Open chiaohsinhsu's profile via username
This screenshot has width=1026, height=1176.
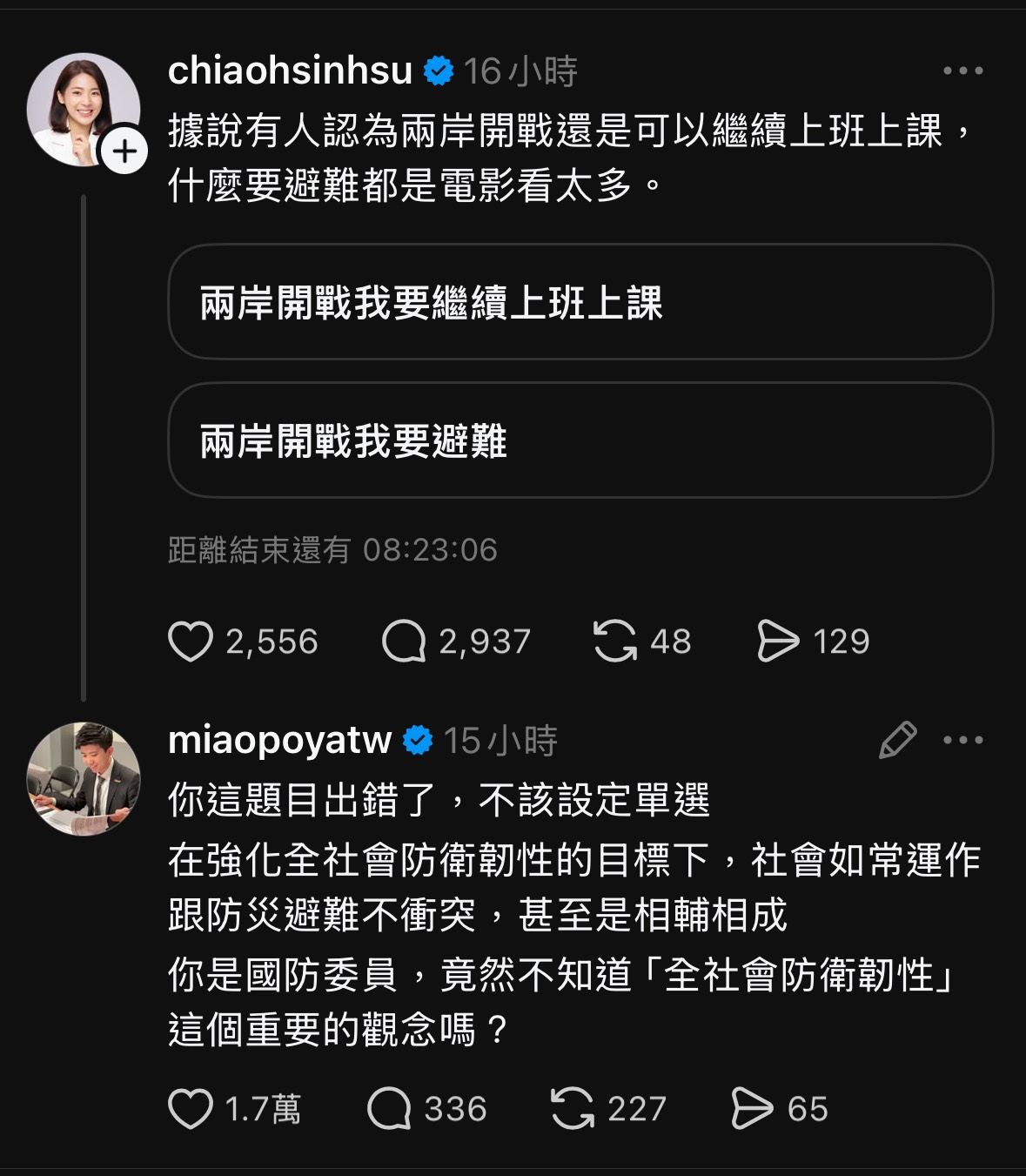click(290, 71)
